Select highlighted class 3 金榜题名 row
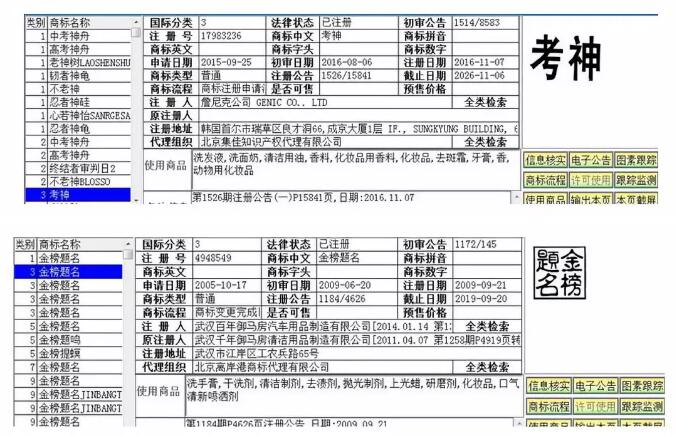The image size is (676, 435). point(69,272)
